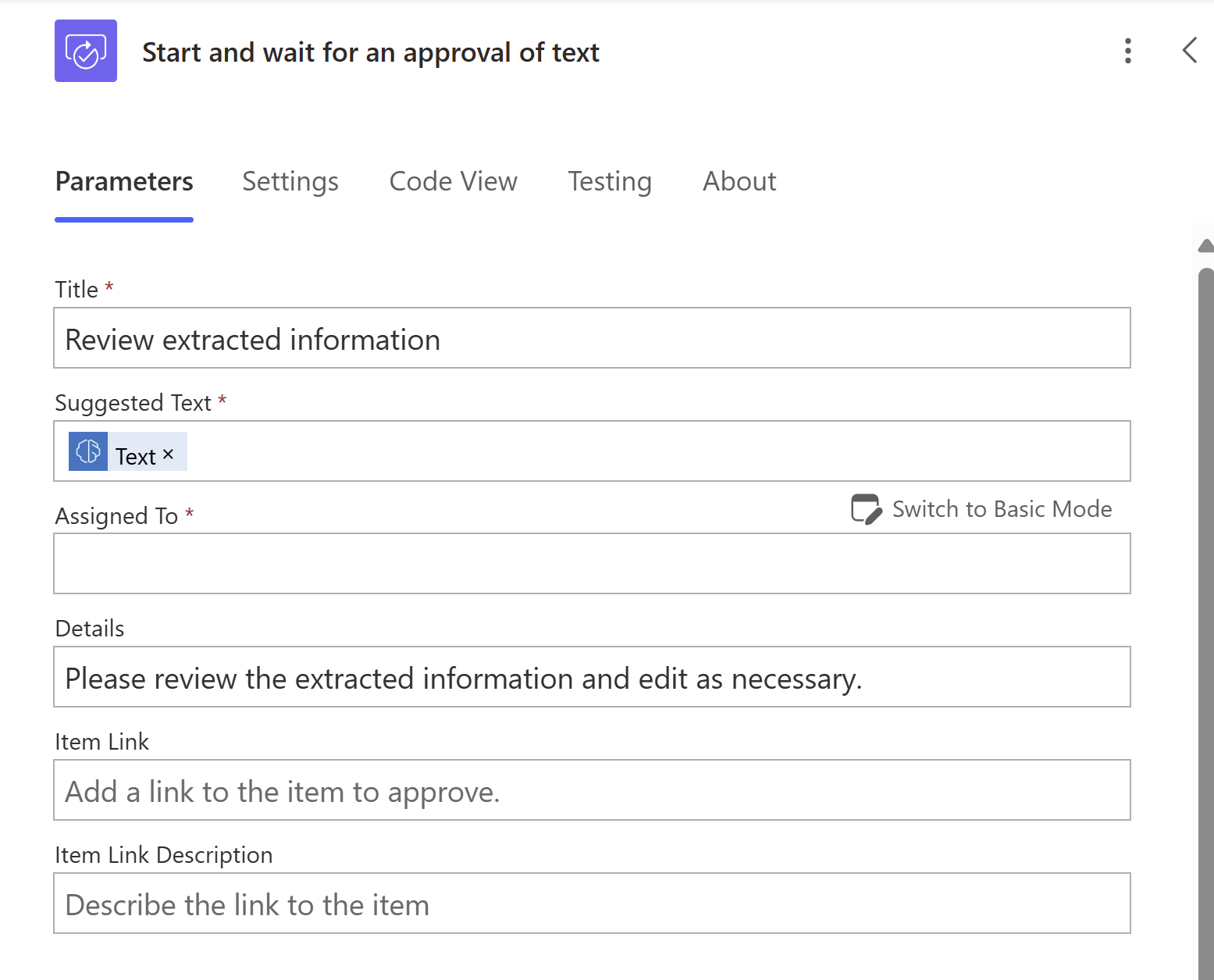The image size is (1214, 980).
Task: Go to the Testing tab
Action: [609, 181]
